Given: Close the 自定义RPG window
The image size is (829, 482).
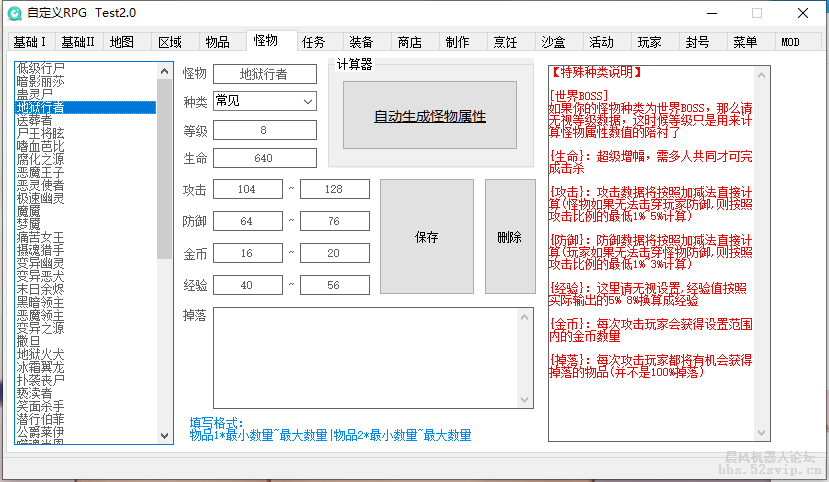Looking at the screenshot, I should (x=803, y=13).
